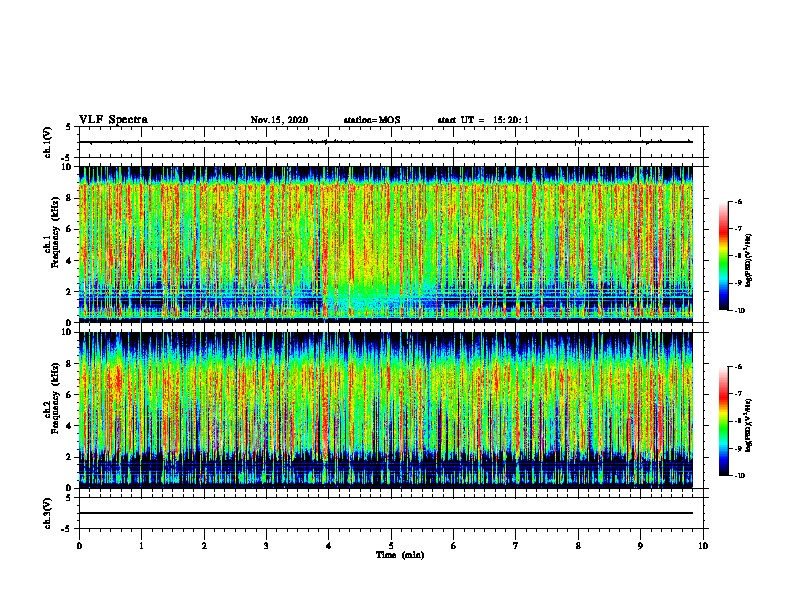Screen dimensions: 792x612
Task: Select the log(PSD) label beside ch.2 colorbar
Action: (x=749, y=425)
